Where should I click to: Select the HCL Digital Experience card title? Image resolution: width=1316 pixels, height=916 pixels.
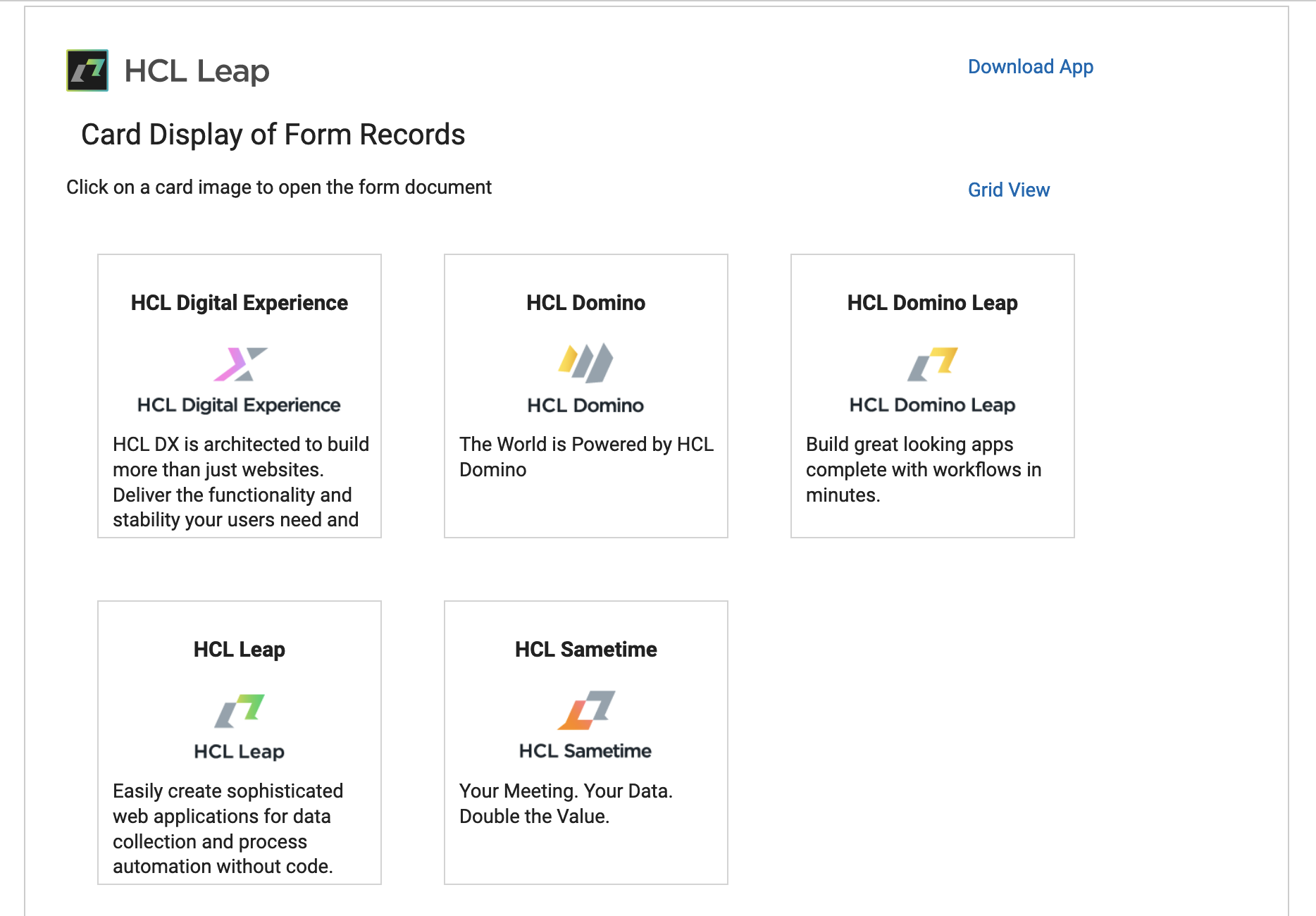240,303
